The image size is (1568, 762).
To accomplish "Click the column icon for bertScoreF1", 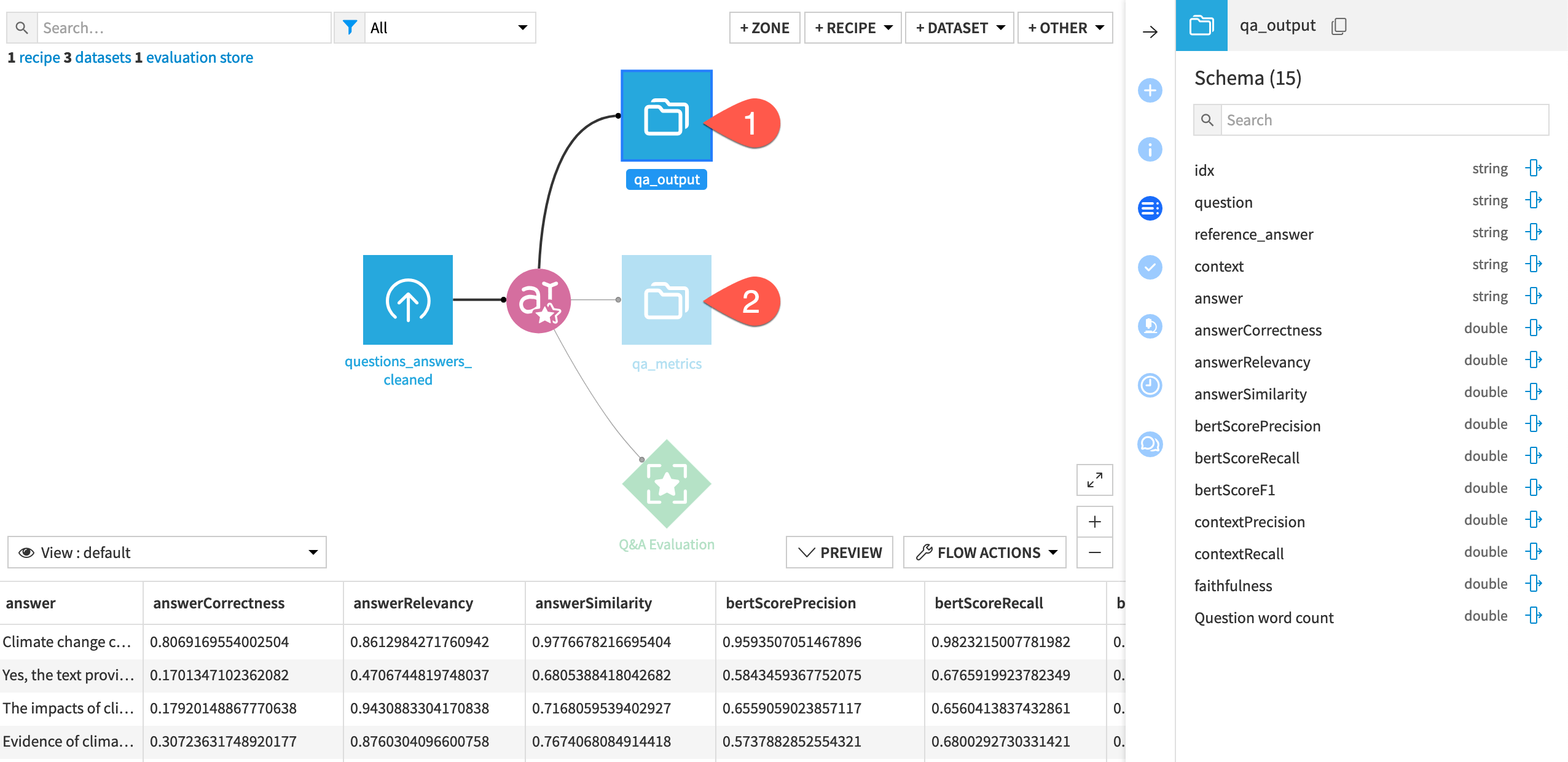I will click(1534, 488).
